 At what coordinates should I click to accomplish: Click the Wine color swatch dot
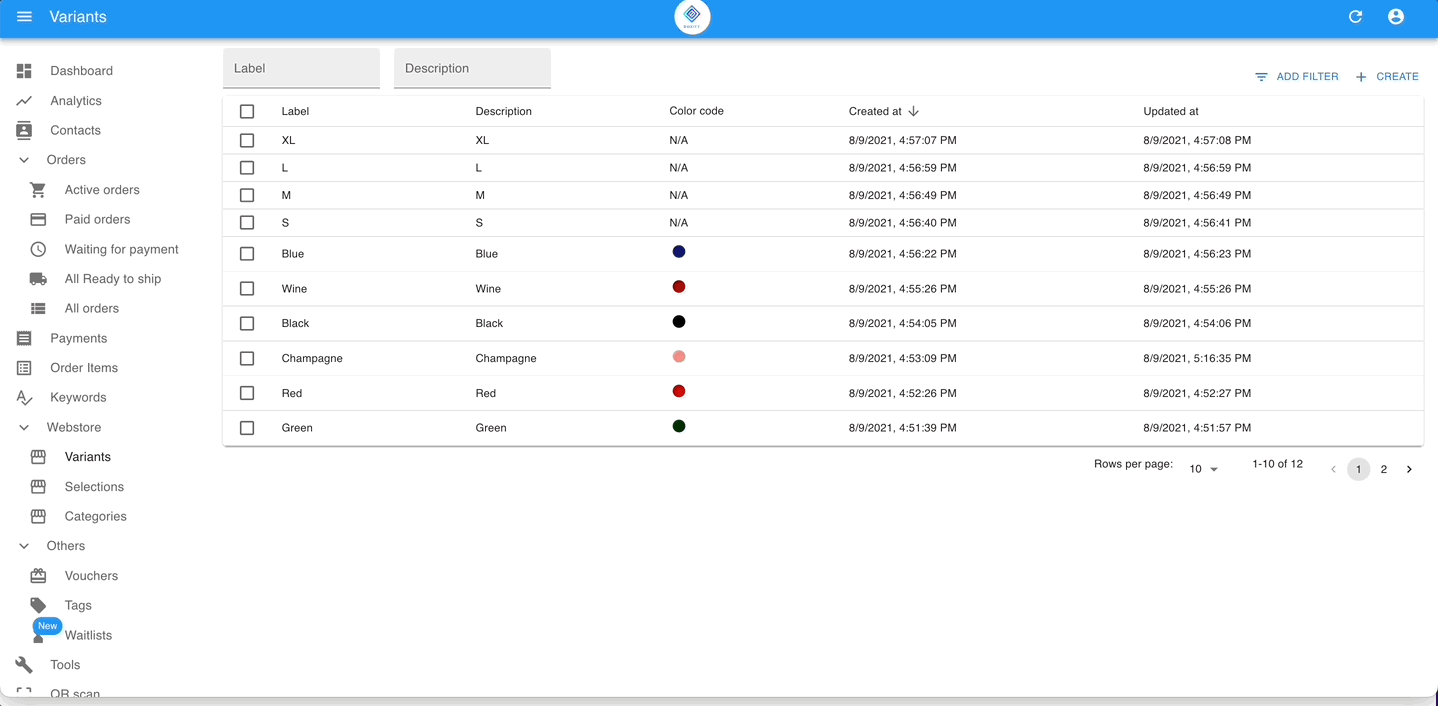679,287
